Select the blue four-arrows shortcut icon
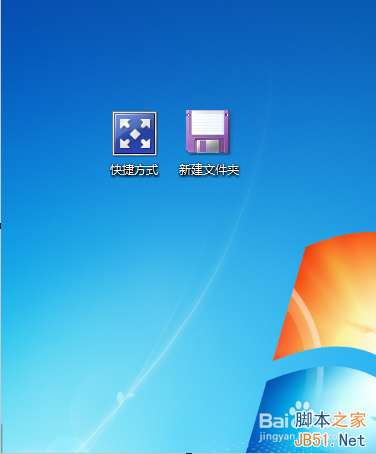 coord(134,134)
